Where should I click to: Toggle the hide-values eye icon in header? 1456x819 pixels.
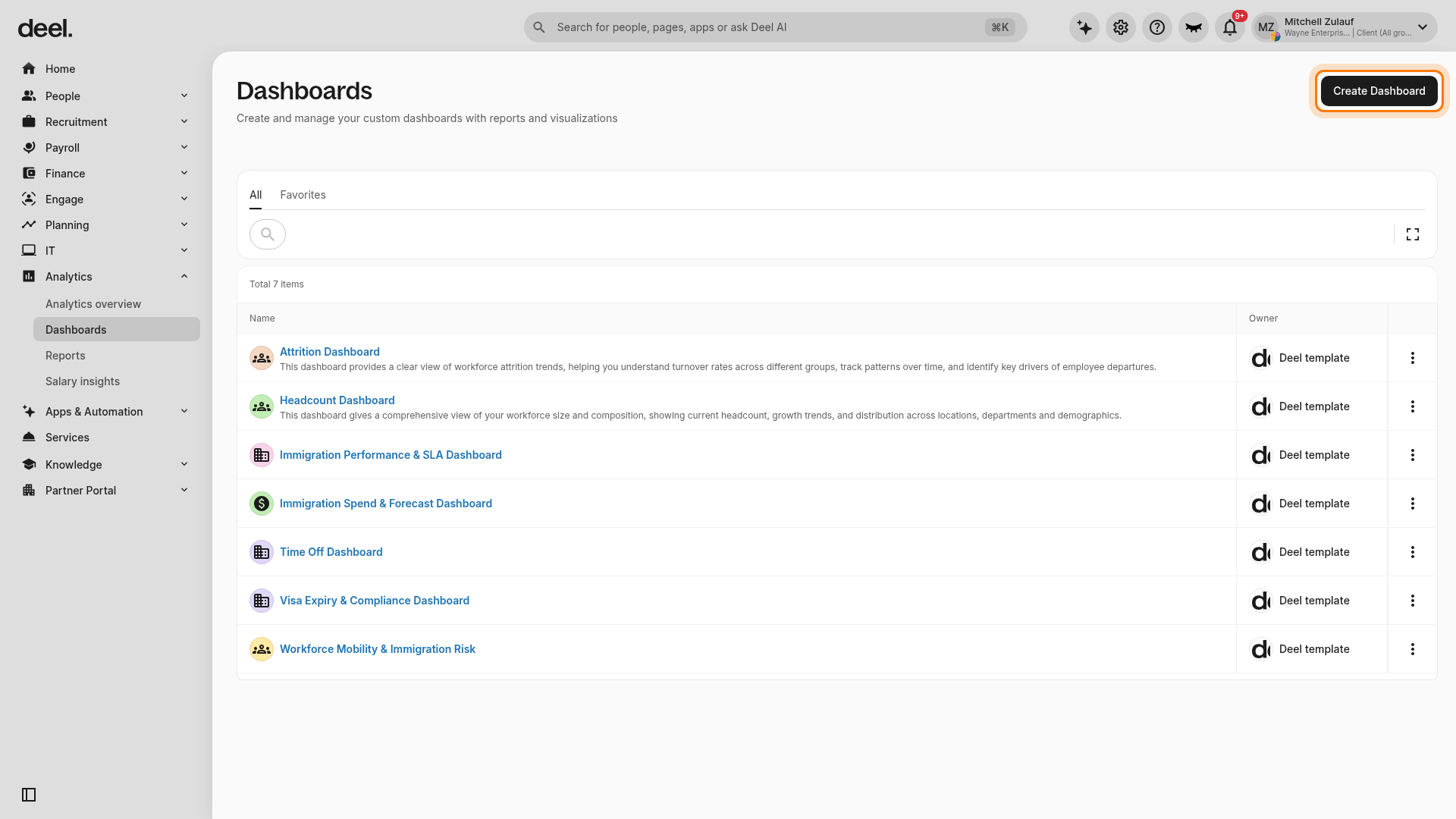click(x=1194, y=27)
